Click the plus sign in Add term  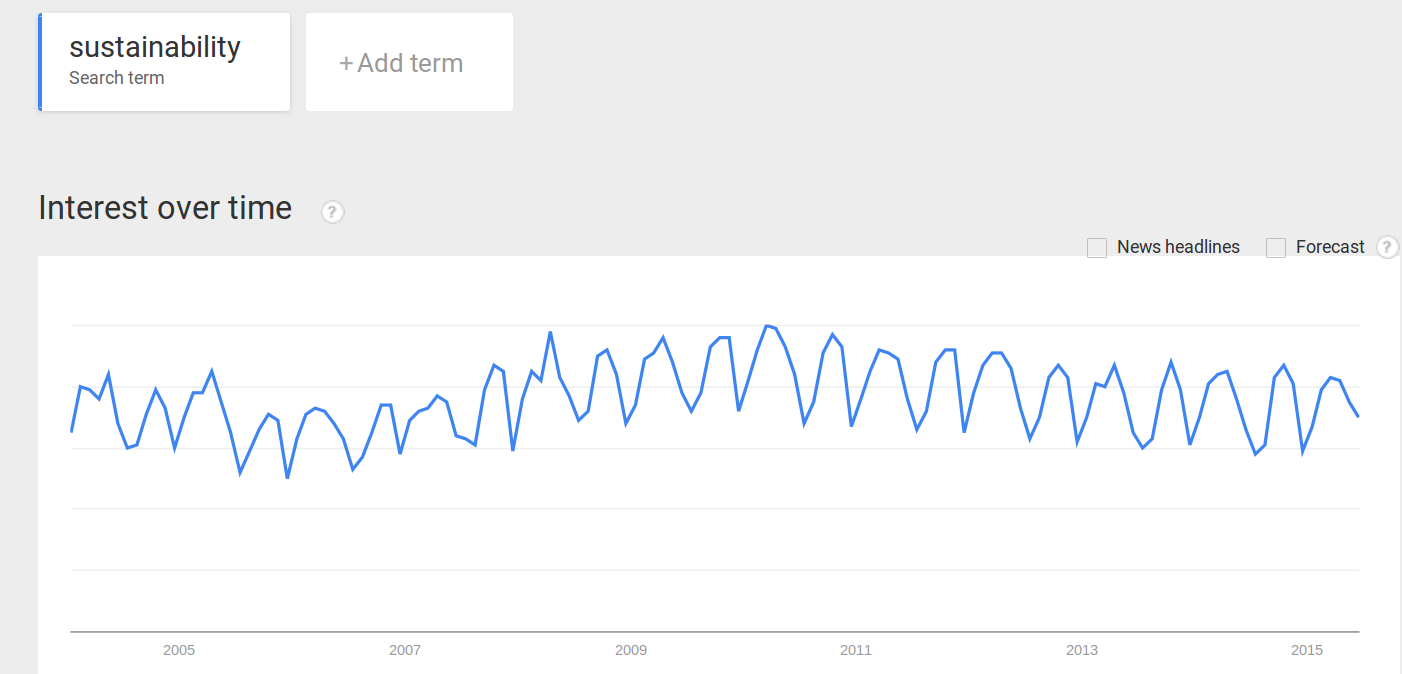pyautogui.click(x=346, y=63)
